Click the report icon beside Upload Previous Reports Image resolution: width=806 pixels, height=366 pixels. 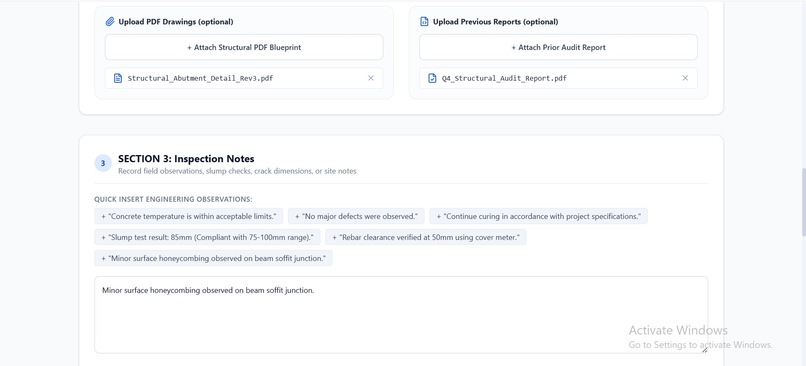tap(424, 22)
